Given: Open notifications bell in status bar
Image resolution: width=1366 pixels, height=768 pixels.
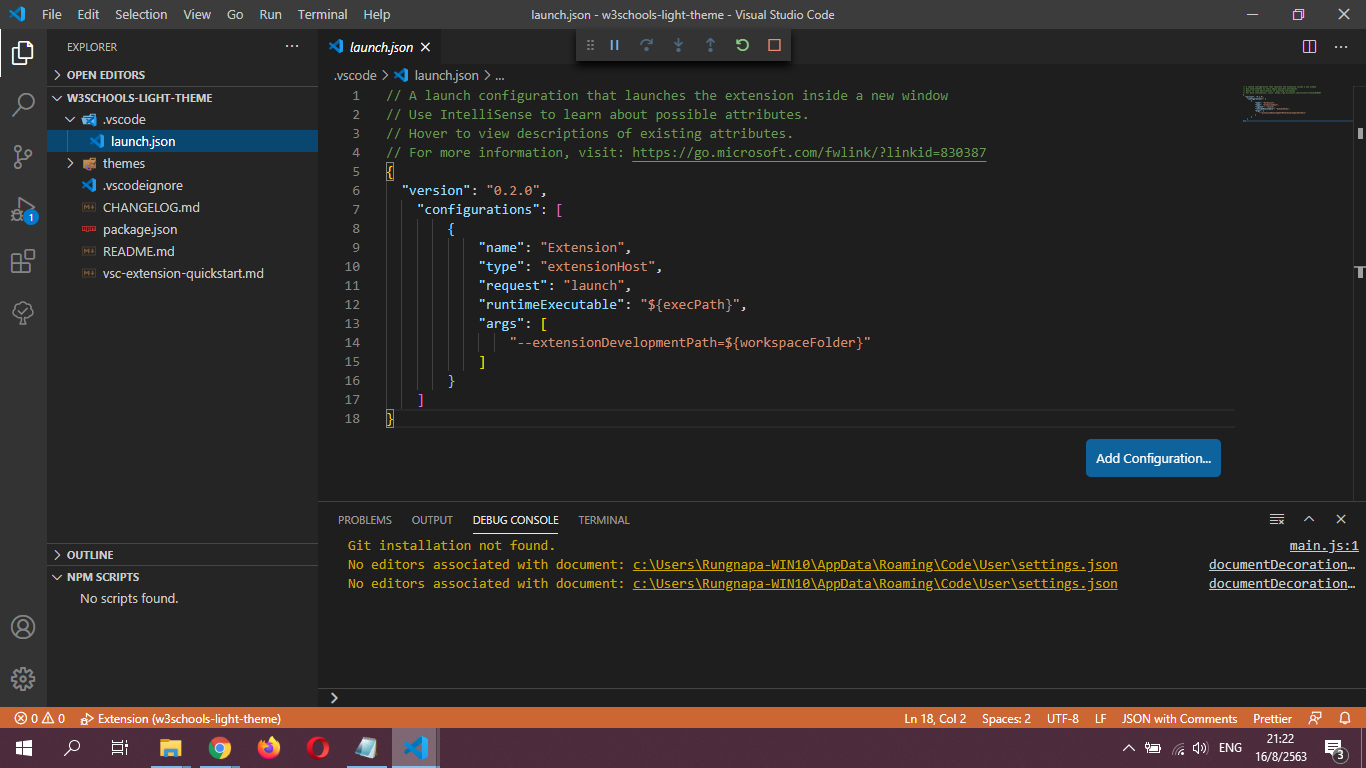Looking at the screenshot, I should (x=1345, y=719).
